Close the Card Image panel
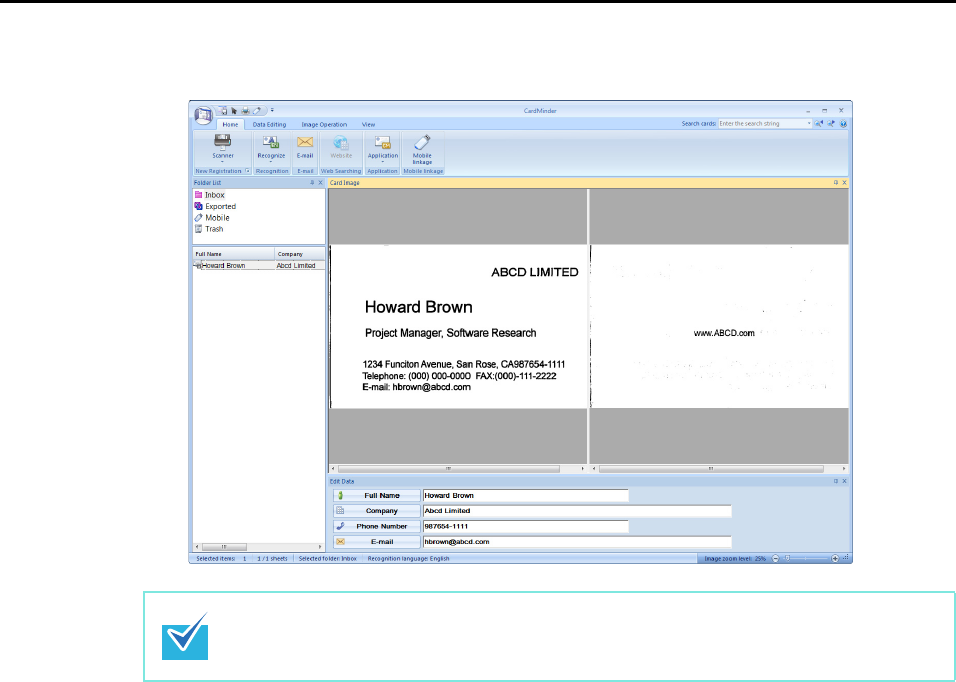The height and width of the screenshot is (682, 956). [x=844, y=183]
